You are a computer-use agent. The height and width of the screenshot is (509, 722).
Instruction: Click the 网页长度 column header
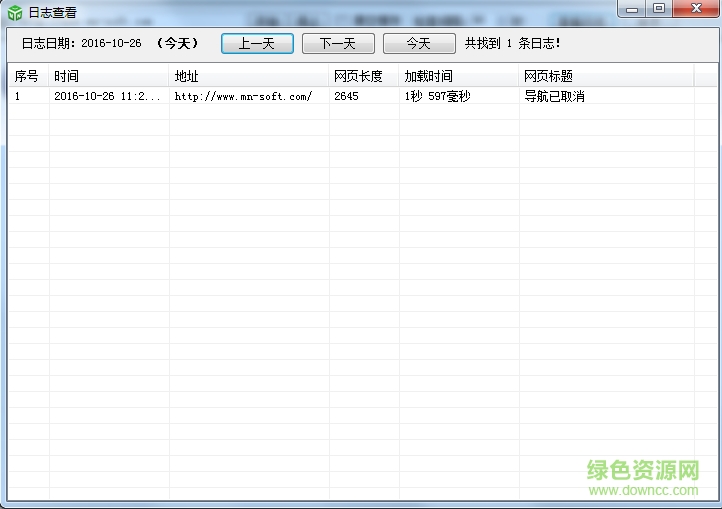[x=364, y=76]
